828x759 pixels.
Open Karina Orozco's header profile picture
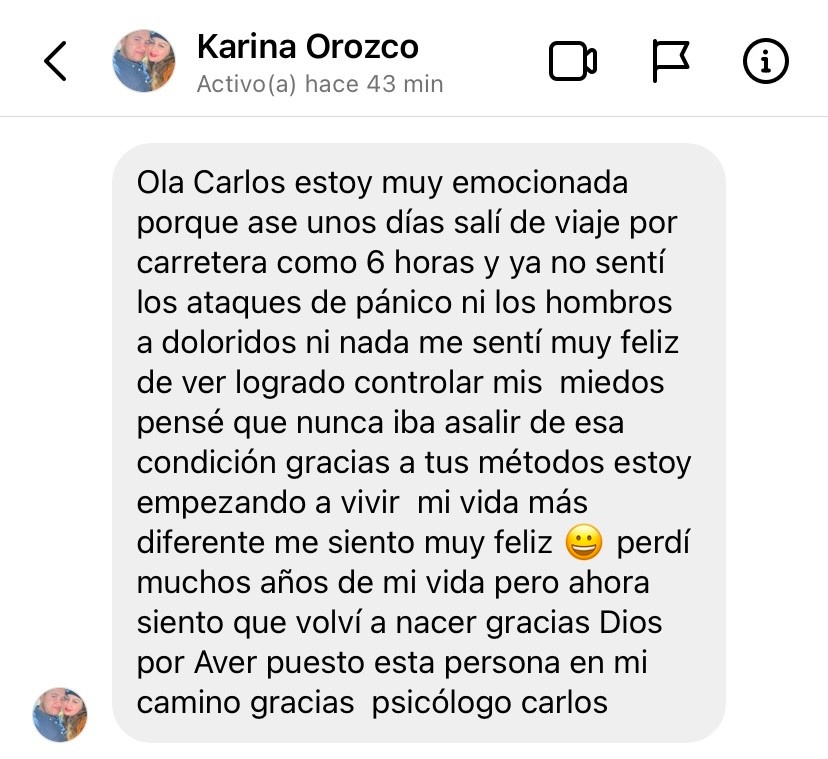click(144, 61)
